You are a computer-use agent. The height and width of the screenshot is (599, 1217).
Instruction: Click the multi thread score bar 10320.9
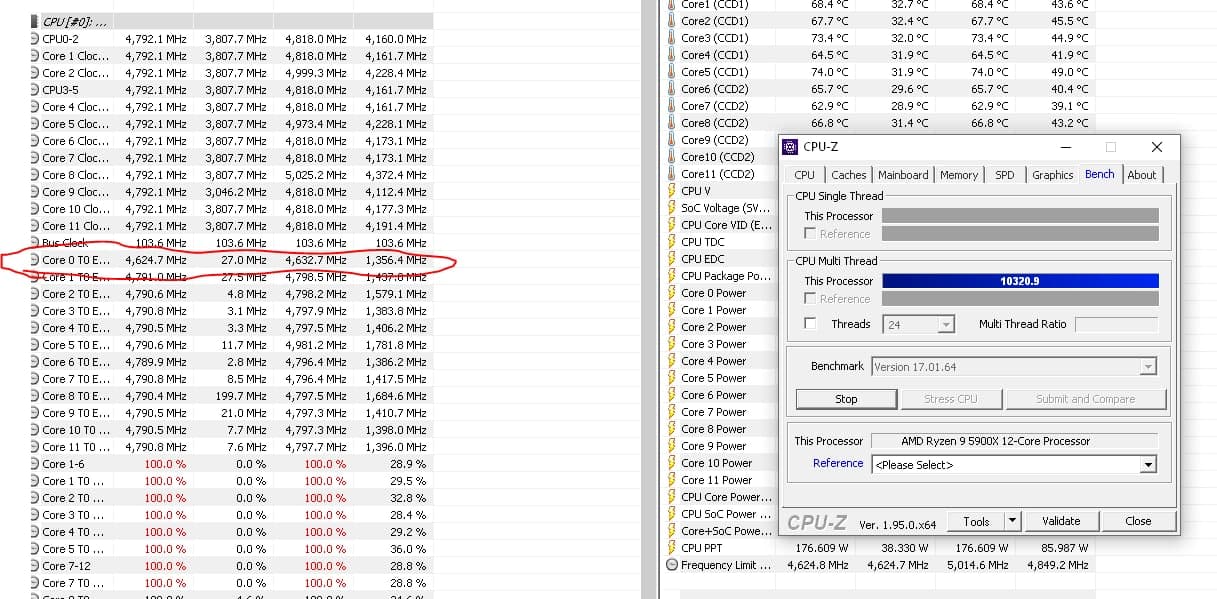pyautogui.click(x=1020, y=281)
